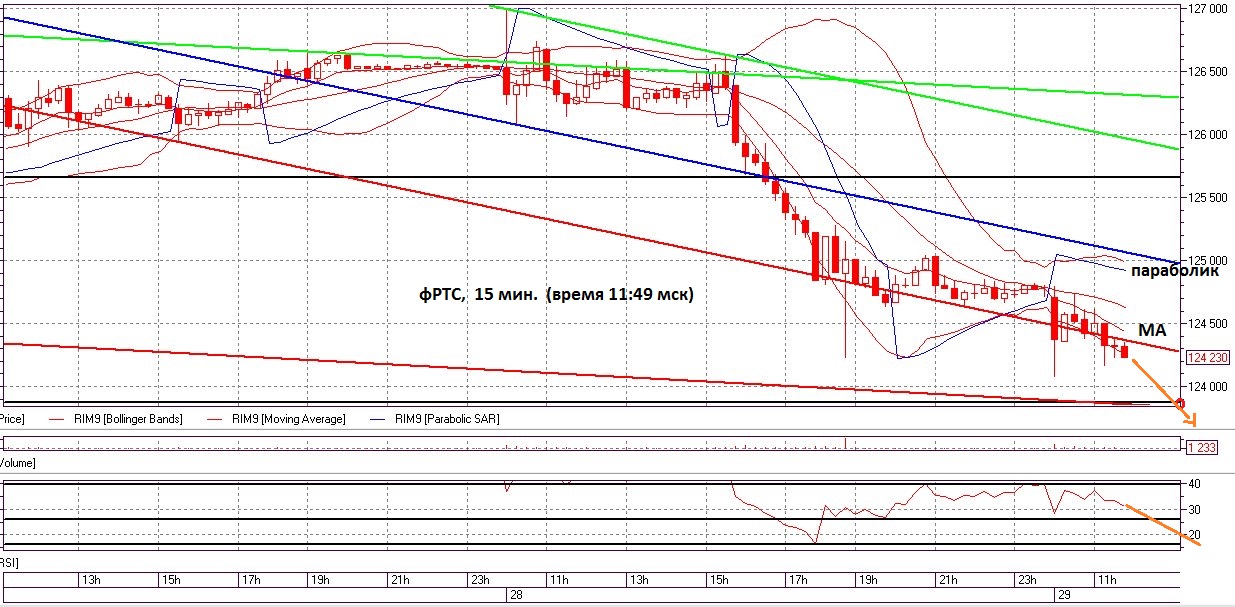Viewport: 1235px width, 607px height.
Task: Click the RIM9 [Moving Average] legend entry
Action: coord(275,419)
